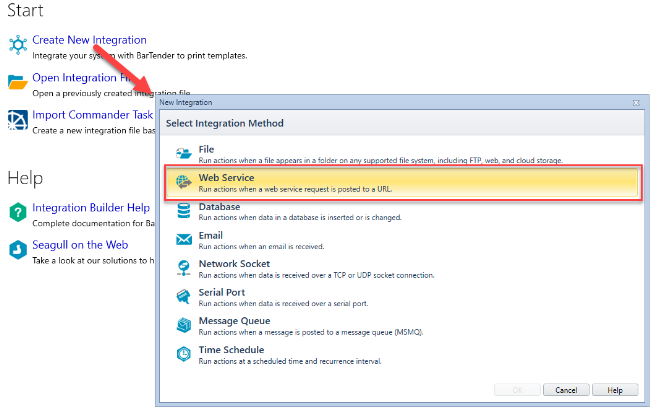Click the Time Schedule clock icon
The width and height of the screenshot is (659, 417).
tap(184, 354)
